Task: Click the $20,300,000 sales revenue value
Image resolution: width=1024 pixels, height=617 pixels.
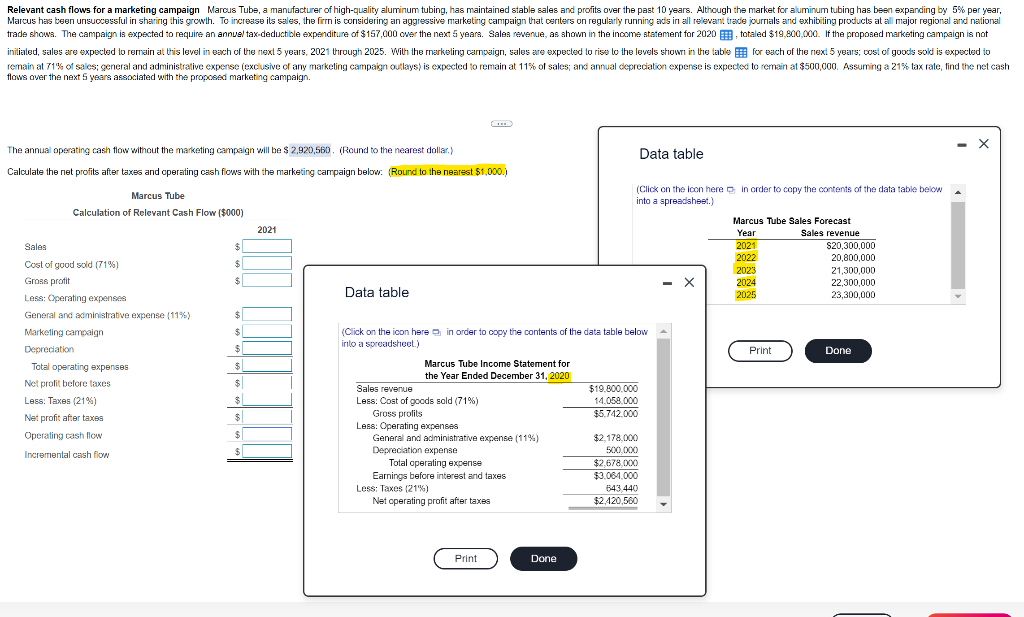Action: click(850, 245)
